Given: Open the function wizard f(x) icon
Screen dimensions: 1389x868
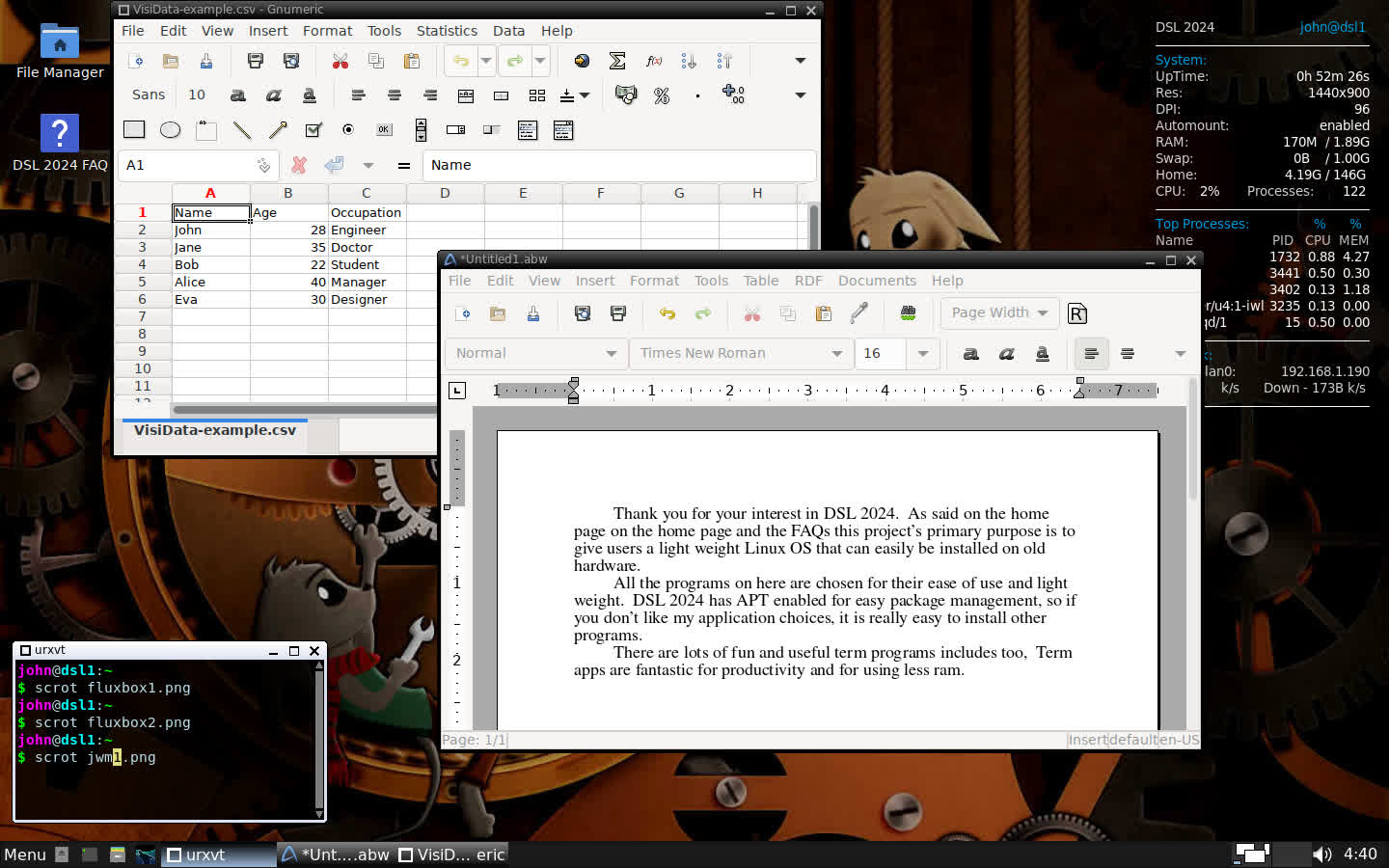Looking at the screenshot, I should point(654,61).
